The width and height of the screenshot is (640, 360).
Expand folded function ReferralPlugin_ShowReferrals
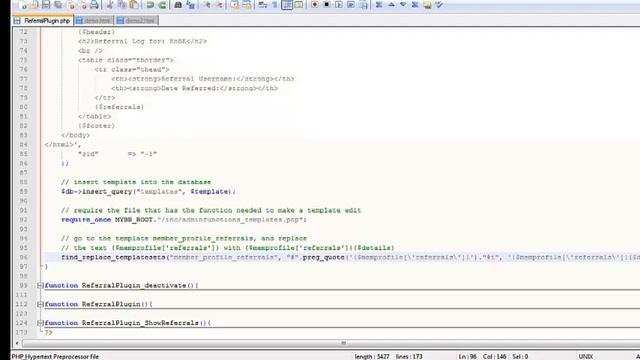[40, 323]
